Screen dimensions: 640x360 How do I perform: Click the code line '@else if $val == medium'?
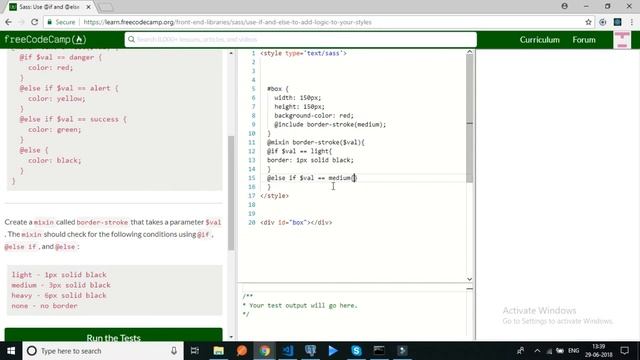(311, 178)
